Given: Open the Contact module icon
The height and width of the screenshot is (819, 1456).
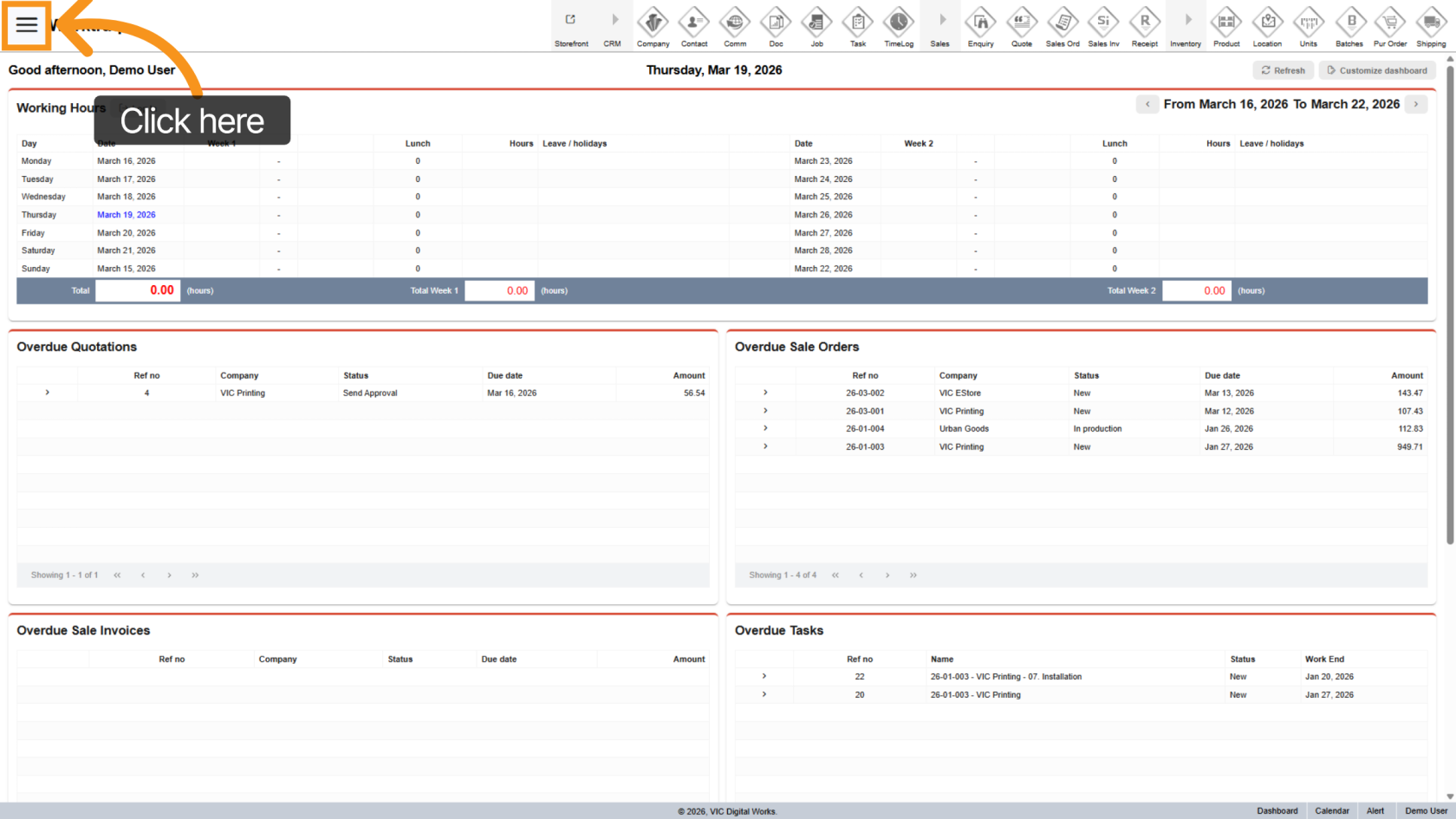Looking at the screenshot, I should 693,23.
